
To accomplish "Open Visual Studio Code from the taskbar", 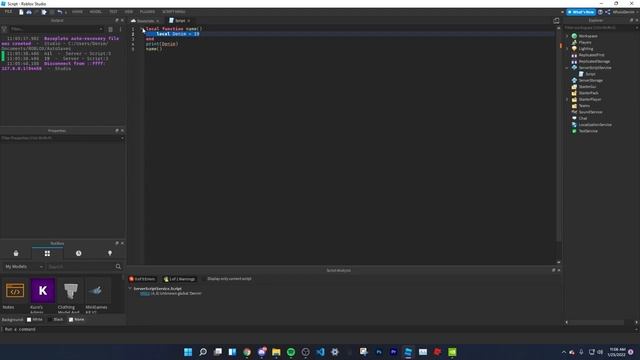I will [x=320, y=352].
